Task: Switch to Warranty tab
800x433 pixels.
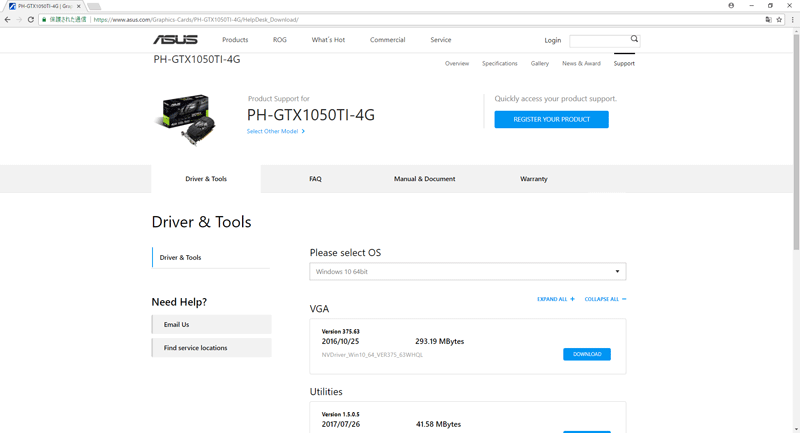Action: (x=534, y=179)
